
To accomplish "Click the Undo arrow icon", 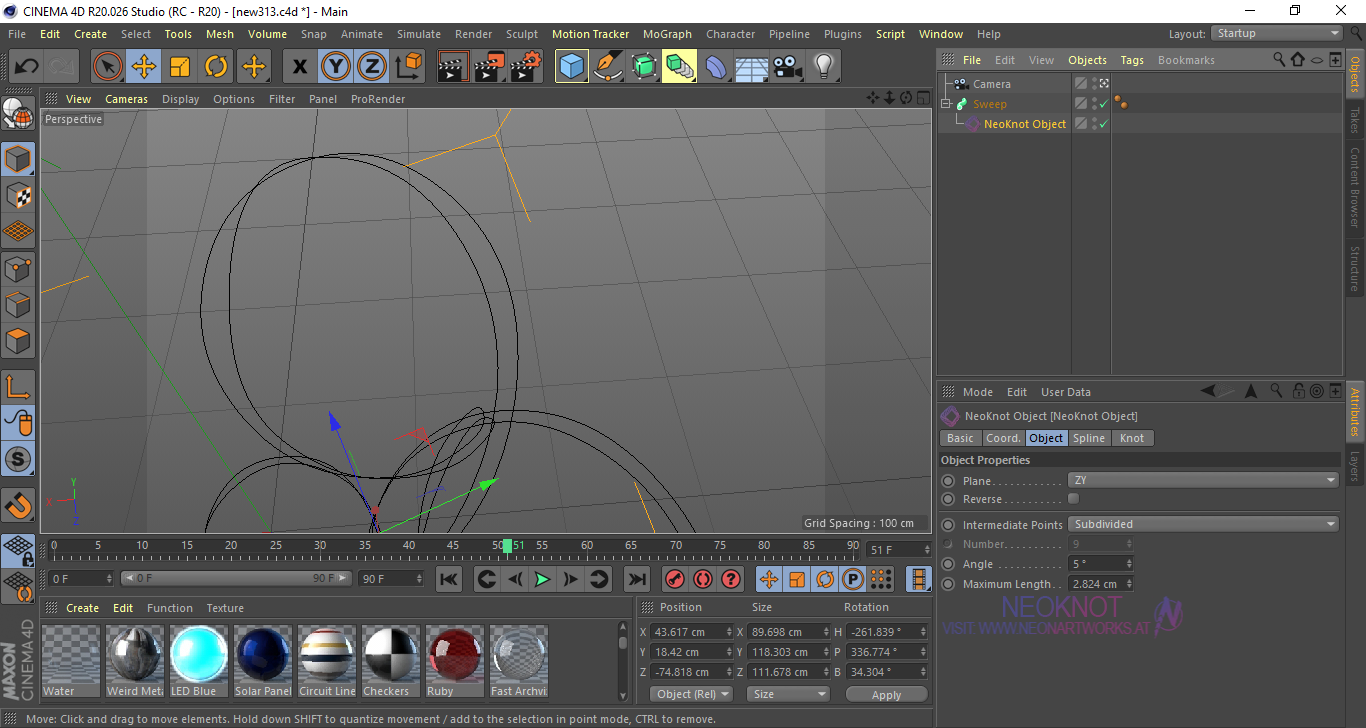I will [26, 67].
